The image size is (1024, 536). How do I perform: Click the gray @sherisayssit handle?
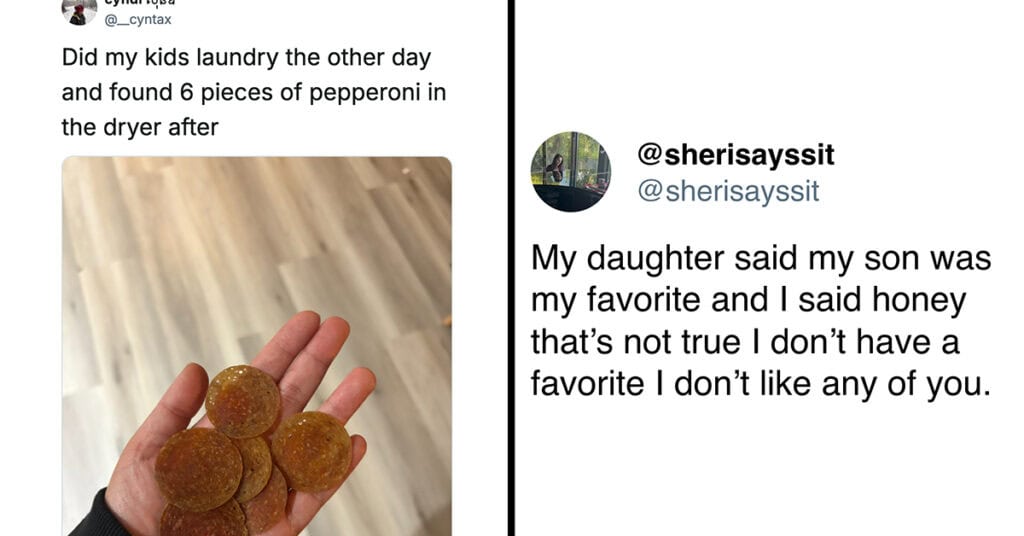click(x=728, y=190)
